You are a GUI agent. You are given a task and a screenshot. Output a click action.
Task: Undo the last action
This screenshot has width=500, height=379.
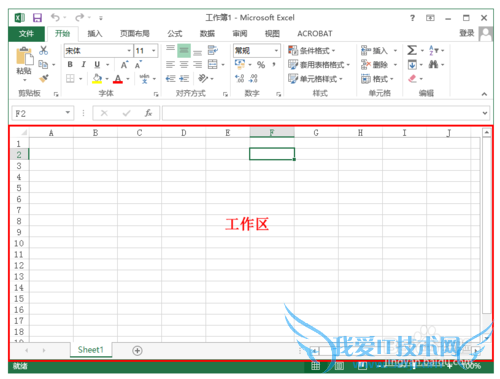click(x=55, y=17)
